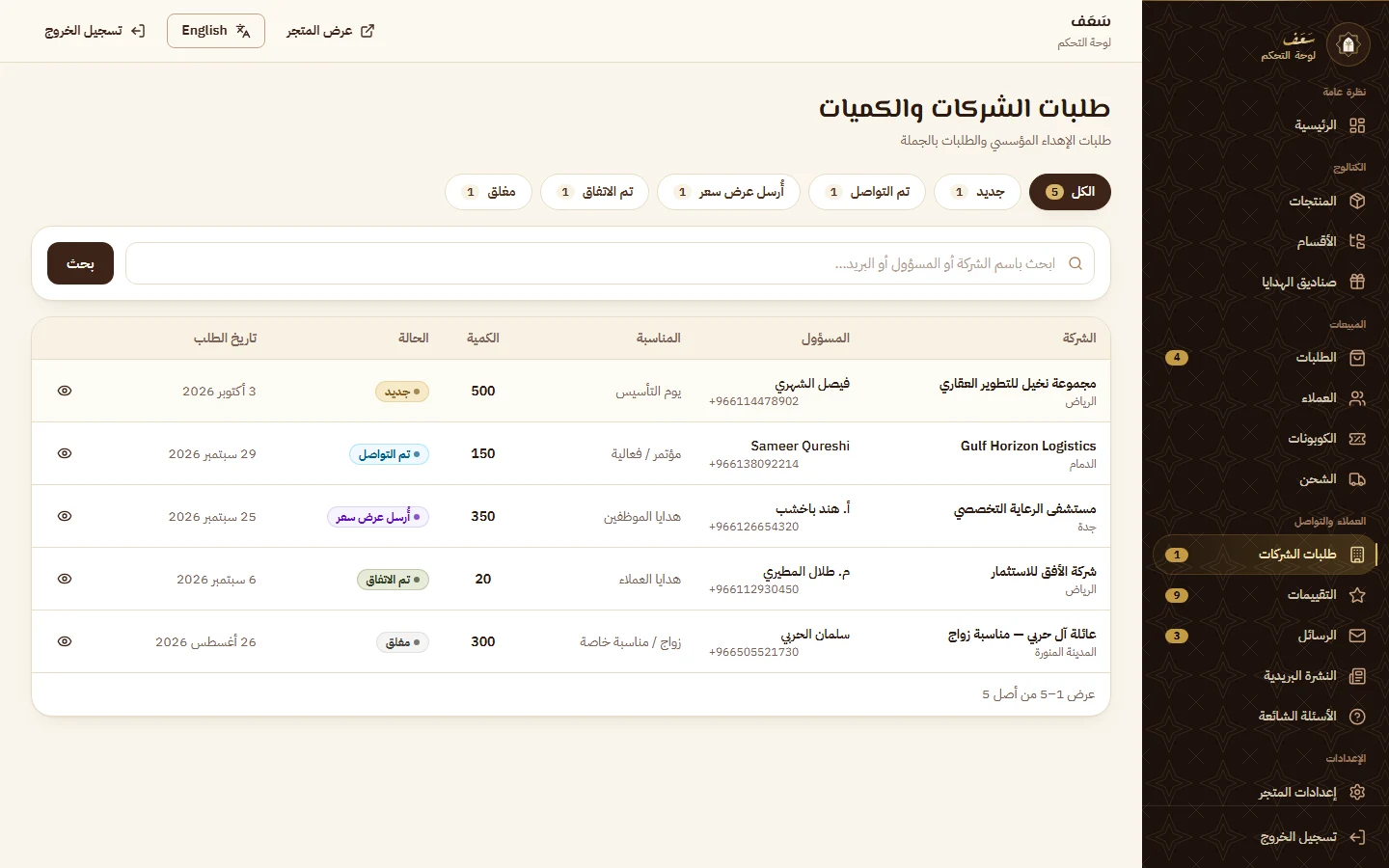Click phone number +966505521730

point(753,652)
